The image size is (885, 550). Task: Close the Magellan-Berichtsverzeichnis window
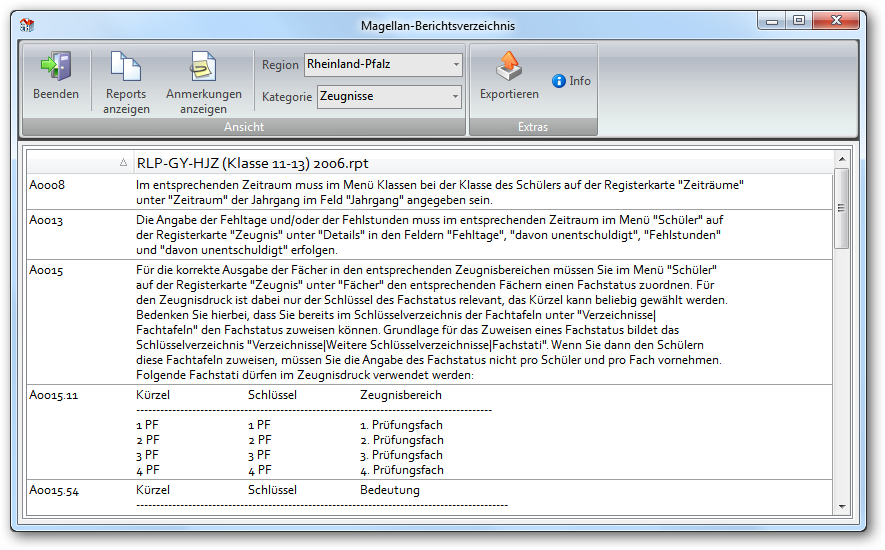click(836, 21)
